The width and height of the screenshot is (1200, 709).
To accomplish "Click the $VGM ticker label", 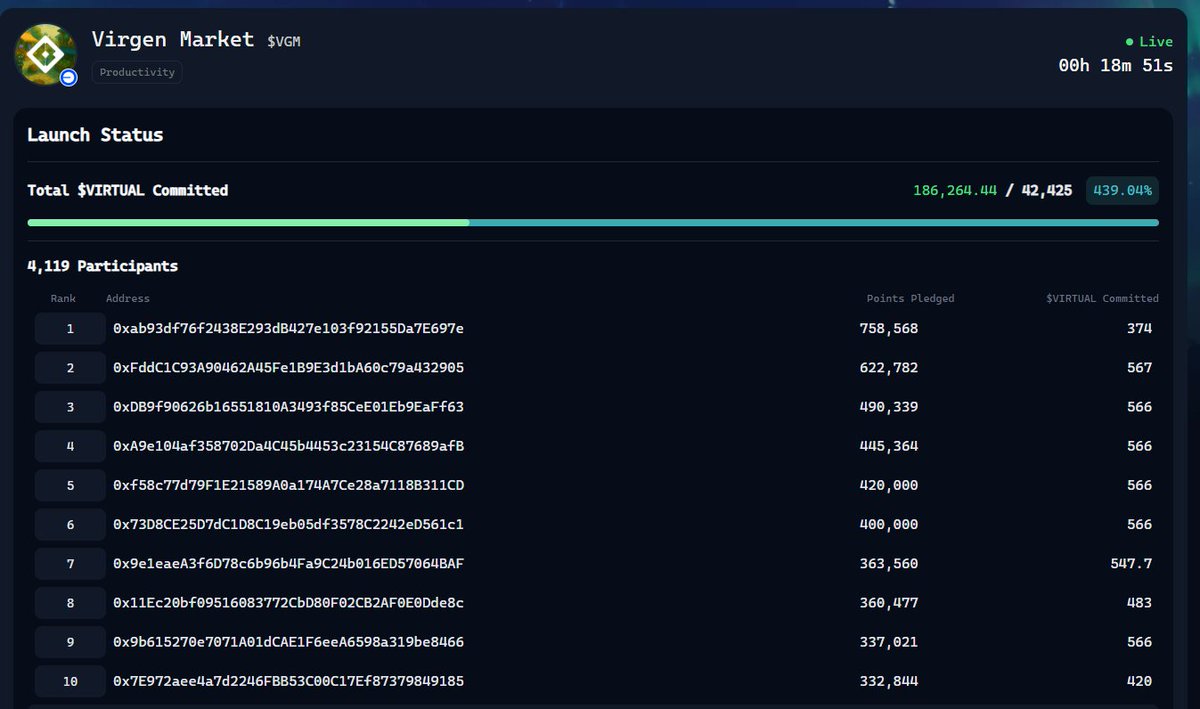I will [x=284, y=41].
